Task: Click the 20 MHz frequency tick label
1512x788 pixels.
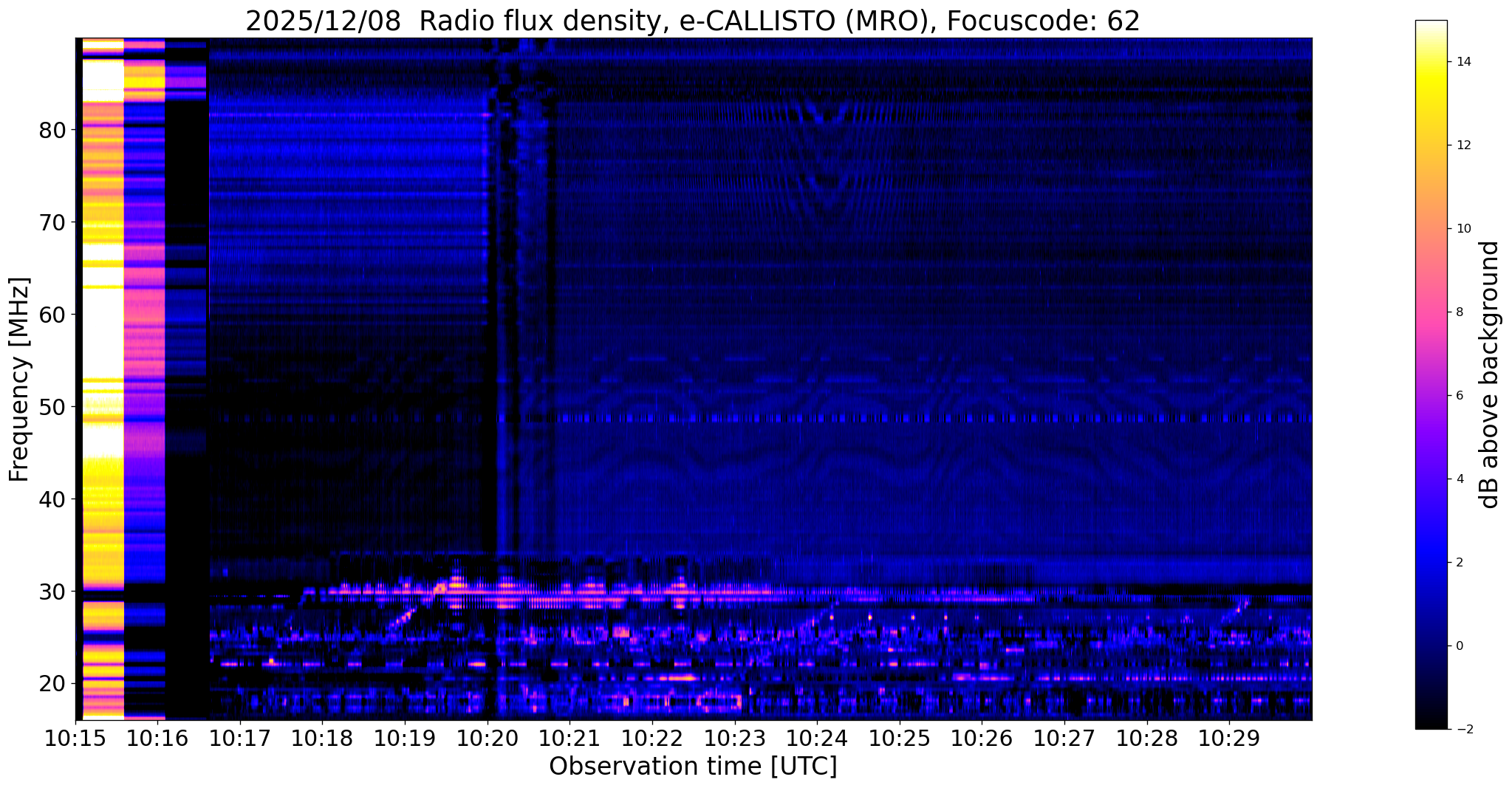Action: point(52,684)
